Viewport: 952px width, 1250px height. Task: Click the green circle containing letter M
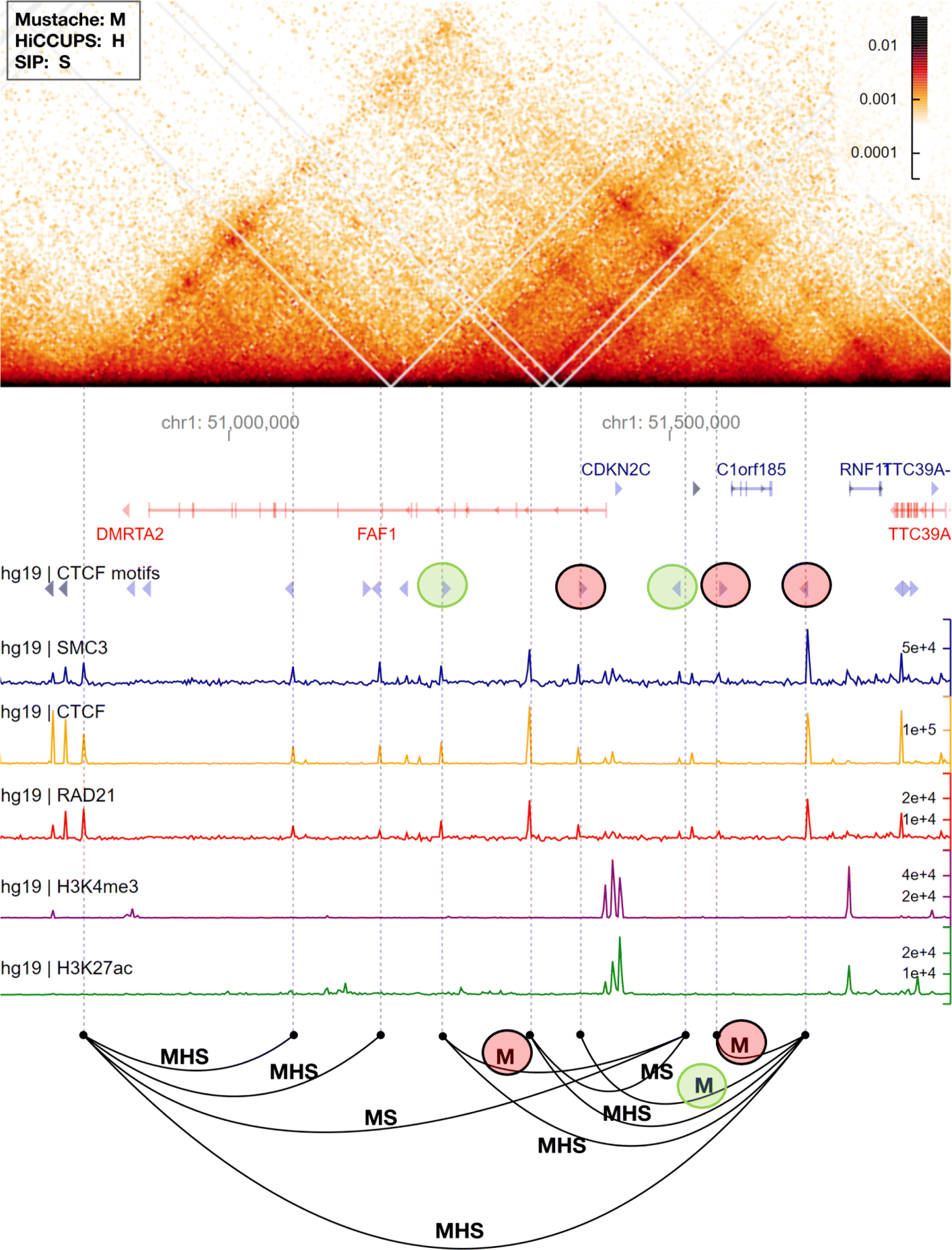(x=701, y=1085)
